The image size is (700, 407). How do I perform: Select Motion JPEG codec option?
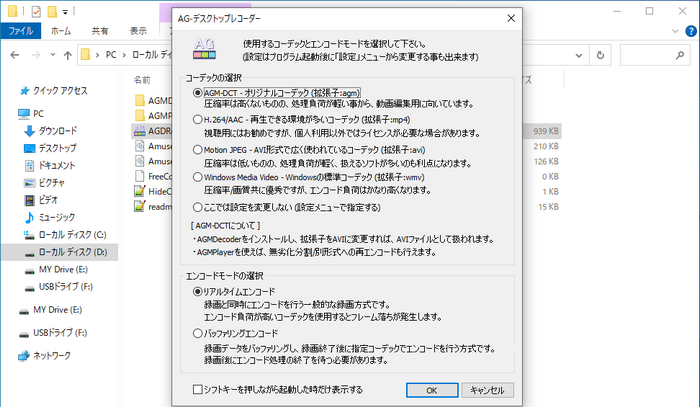[x=197, y=150]
